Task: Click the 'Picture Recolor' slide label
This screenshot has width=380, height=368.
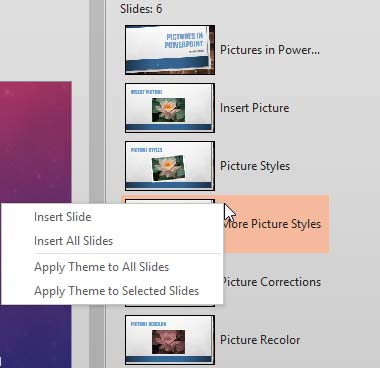Action: click(x=260, y=340)
